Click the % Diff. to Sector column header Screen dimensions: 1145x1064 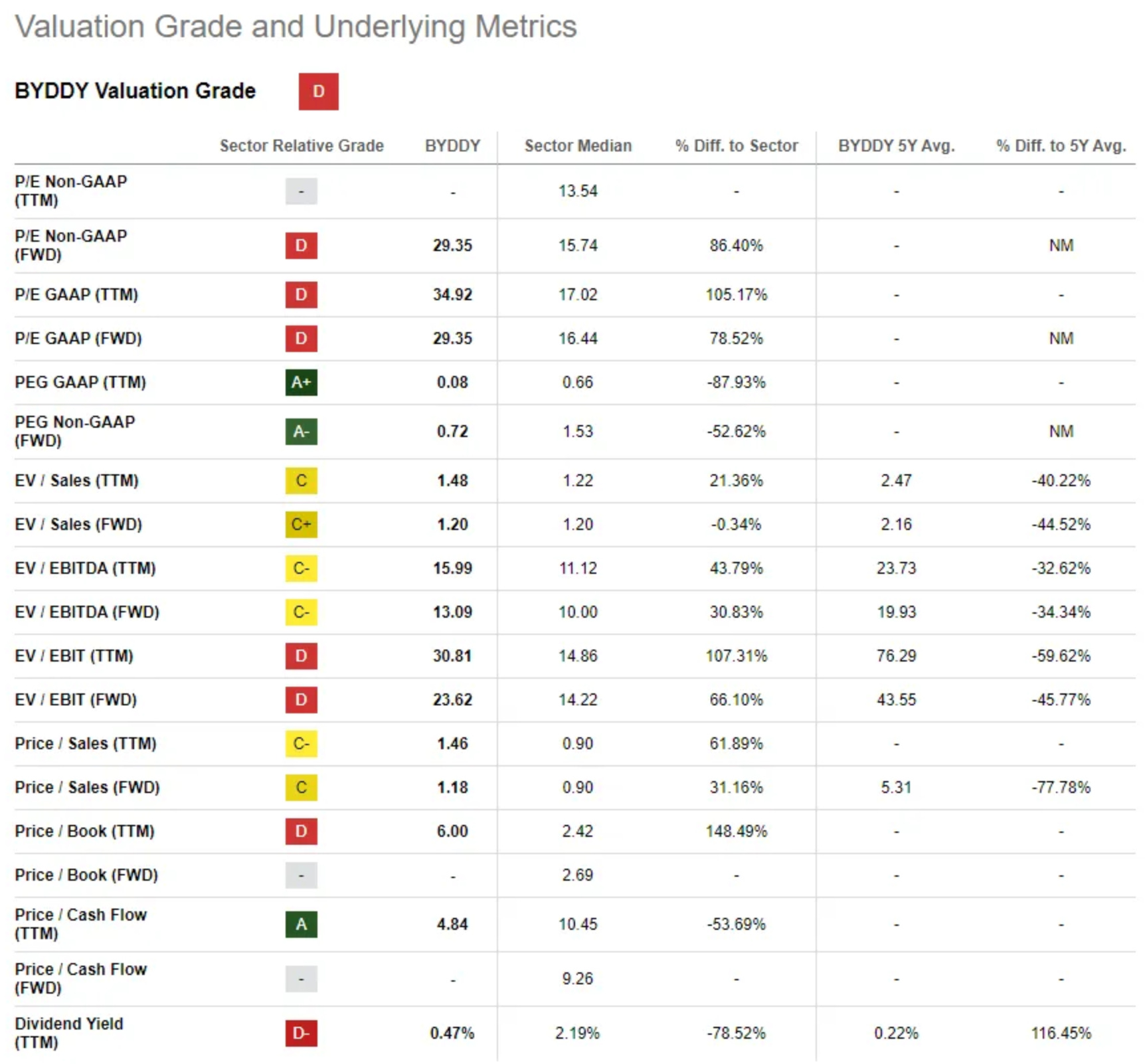(x=737, y=146)
